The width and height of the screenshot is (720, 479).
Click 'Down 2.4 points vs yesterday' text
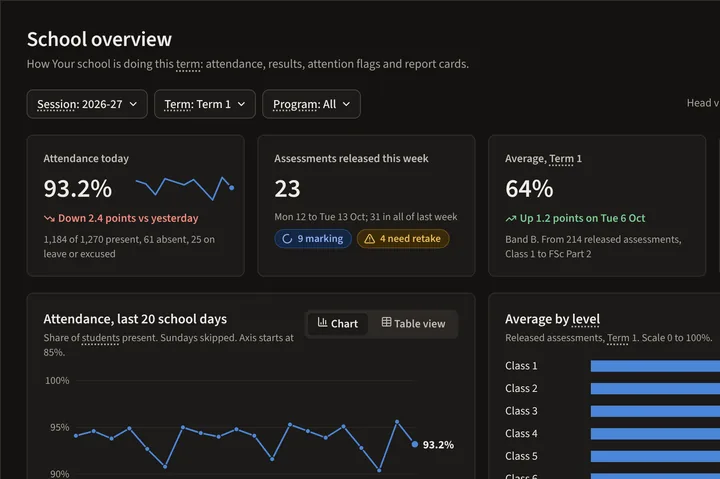tap(128, 218)
